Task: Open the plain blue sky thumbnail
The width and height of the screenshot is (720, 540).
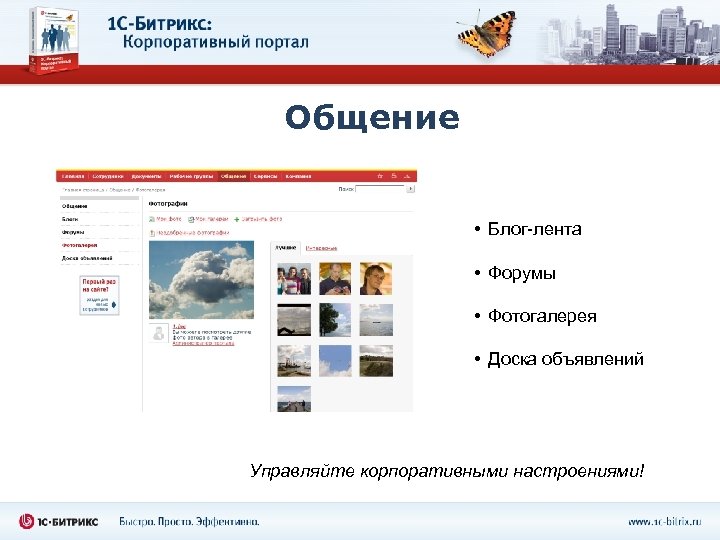Action: (335, 361)
